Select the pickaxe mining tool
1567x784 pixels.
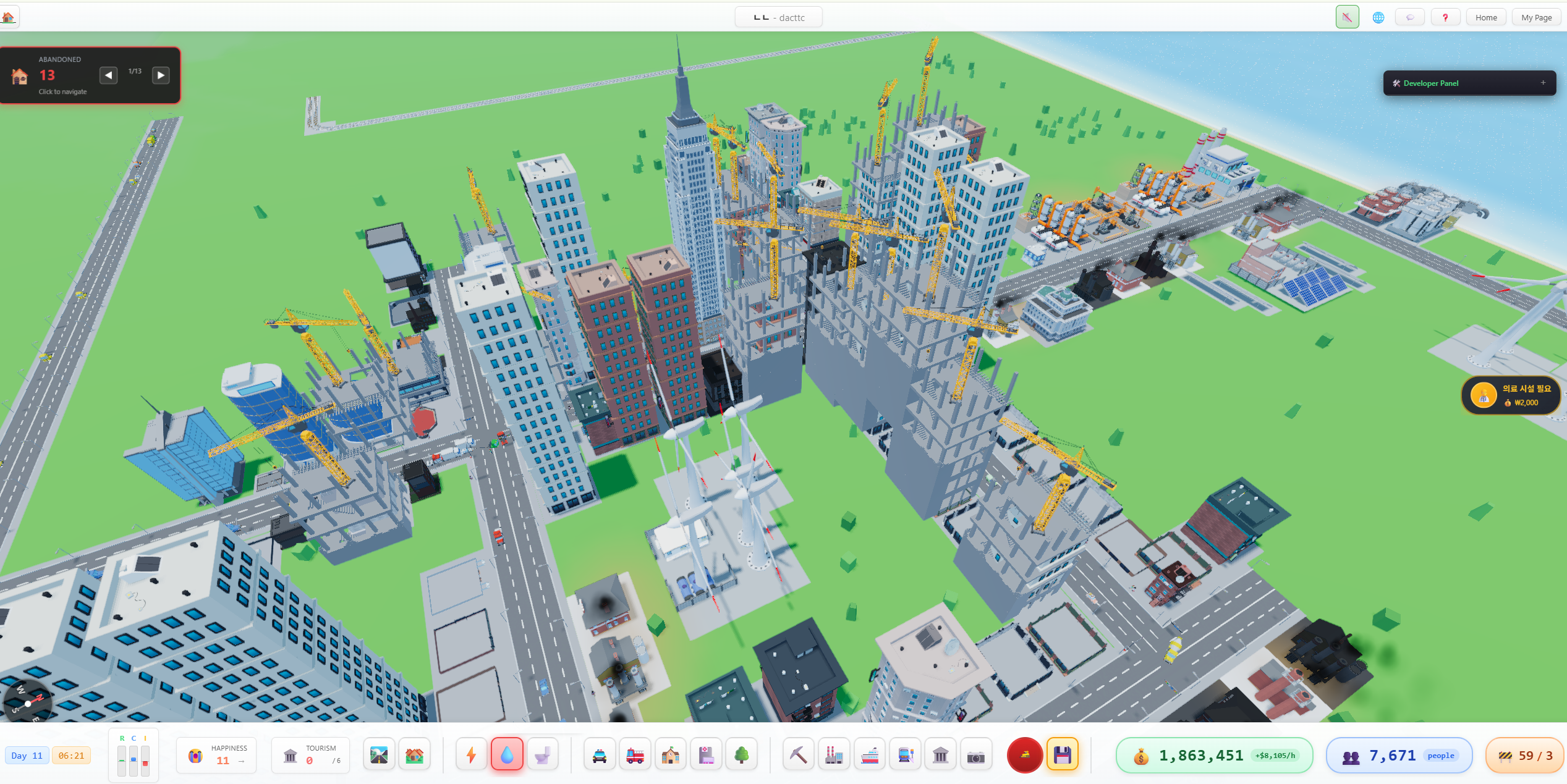click(798, 755)
